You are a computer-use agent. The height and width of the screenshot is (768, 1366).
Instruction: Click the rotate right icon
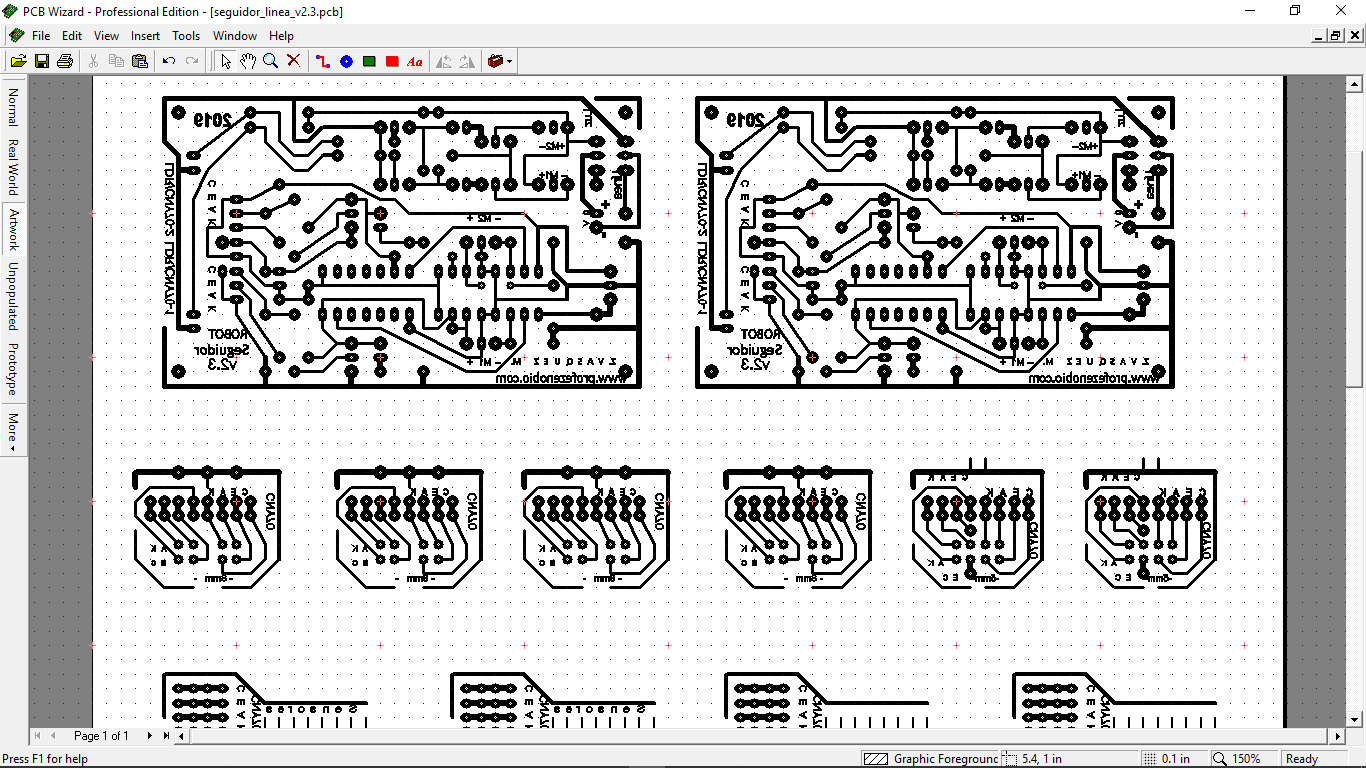(x=467, y=61)
